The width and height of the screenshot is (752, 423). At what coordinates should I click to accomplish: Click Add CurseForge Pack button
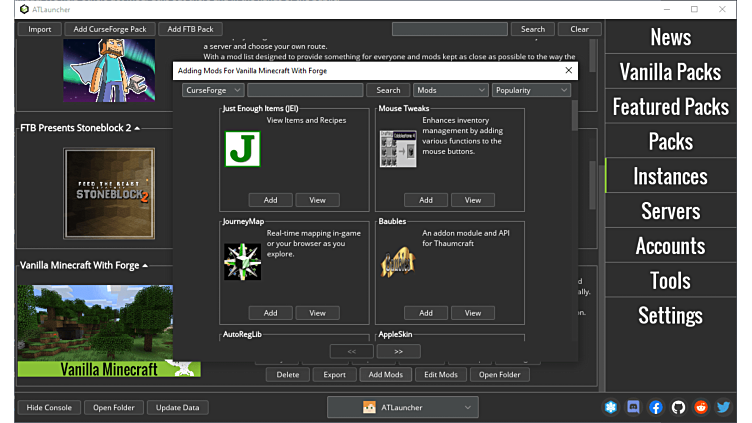click(x=110, y=29)
